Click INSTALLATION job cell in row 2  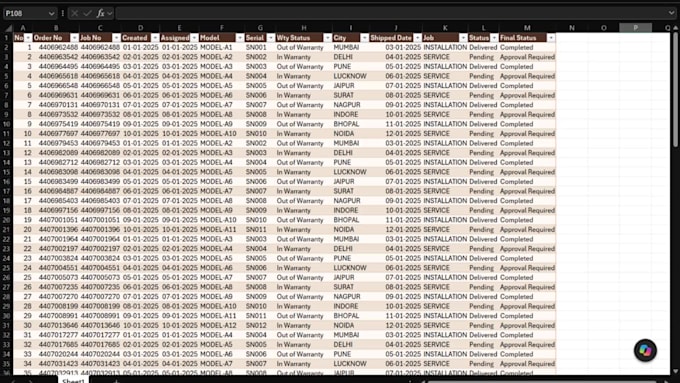[x=445, y=47]
